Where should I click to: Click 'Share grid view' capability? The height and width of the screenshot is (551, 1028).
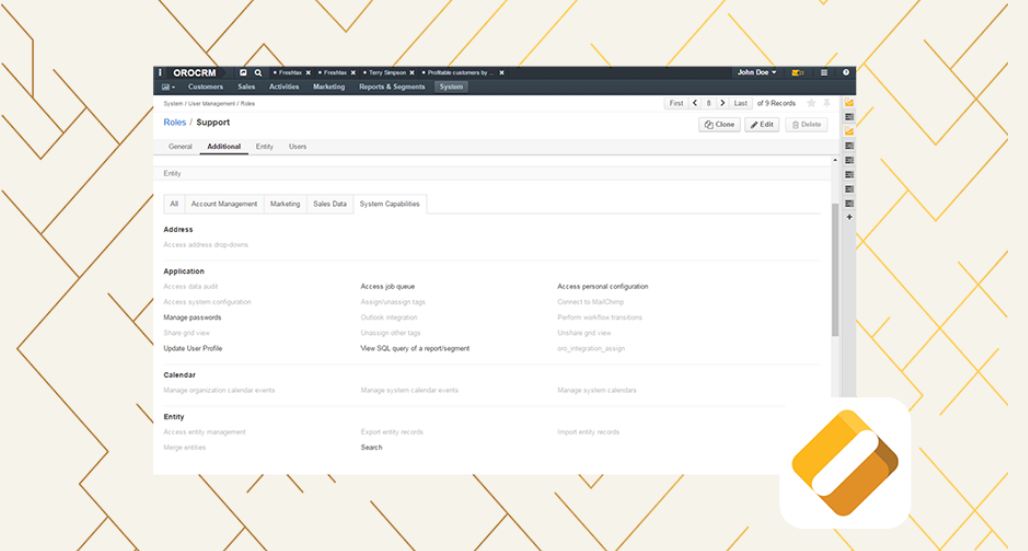(x=186, y=333)
